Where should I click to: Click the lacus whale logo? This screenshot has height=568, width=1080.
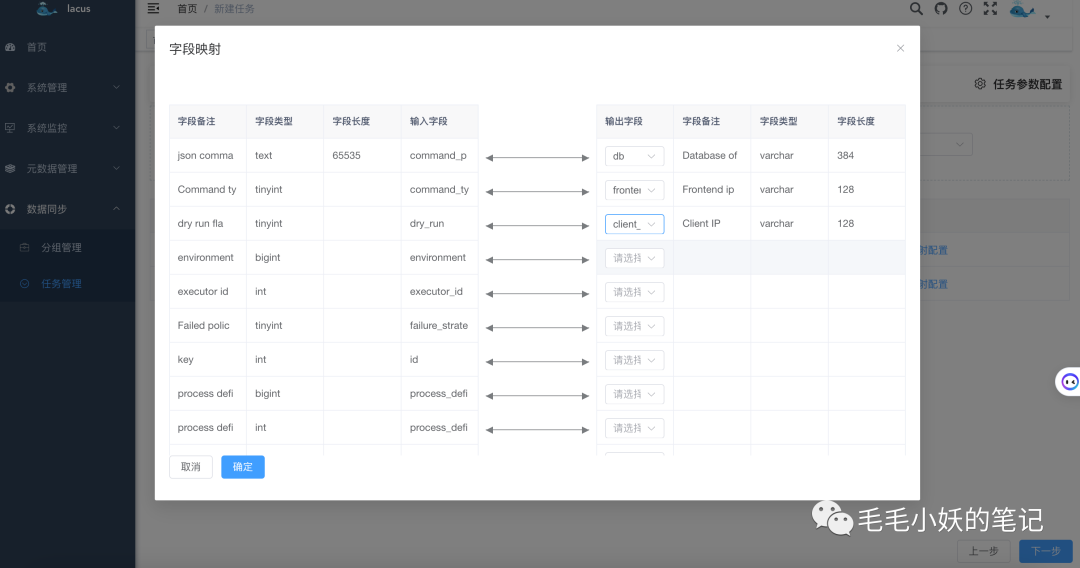[46, 8]
